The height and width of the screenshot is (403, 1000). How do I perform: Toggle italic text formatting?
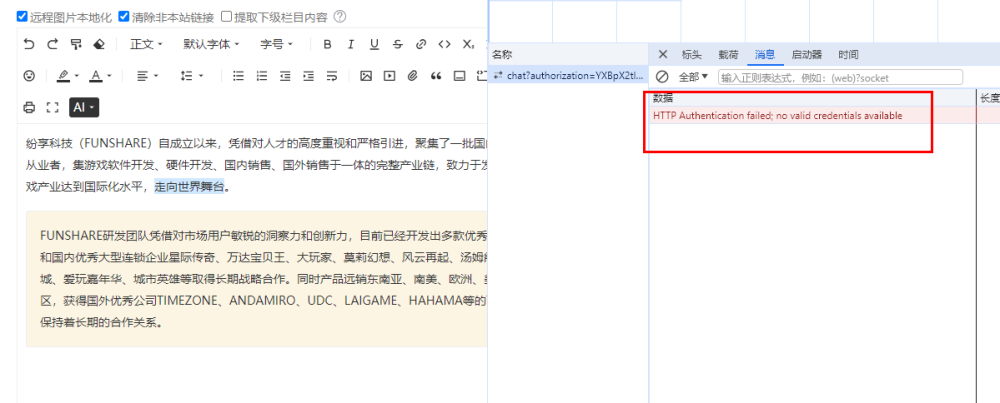pos(351,44)
